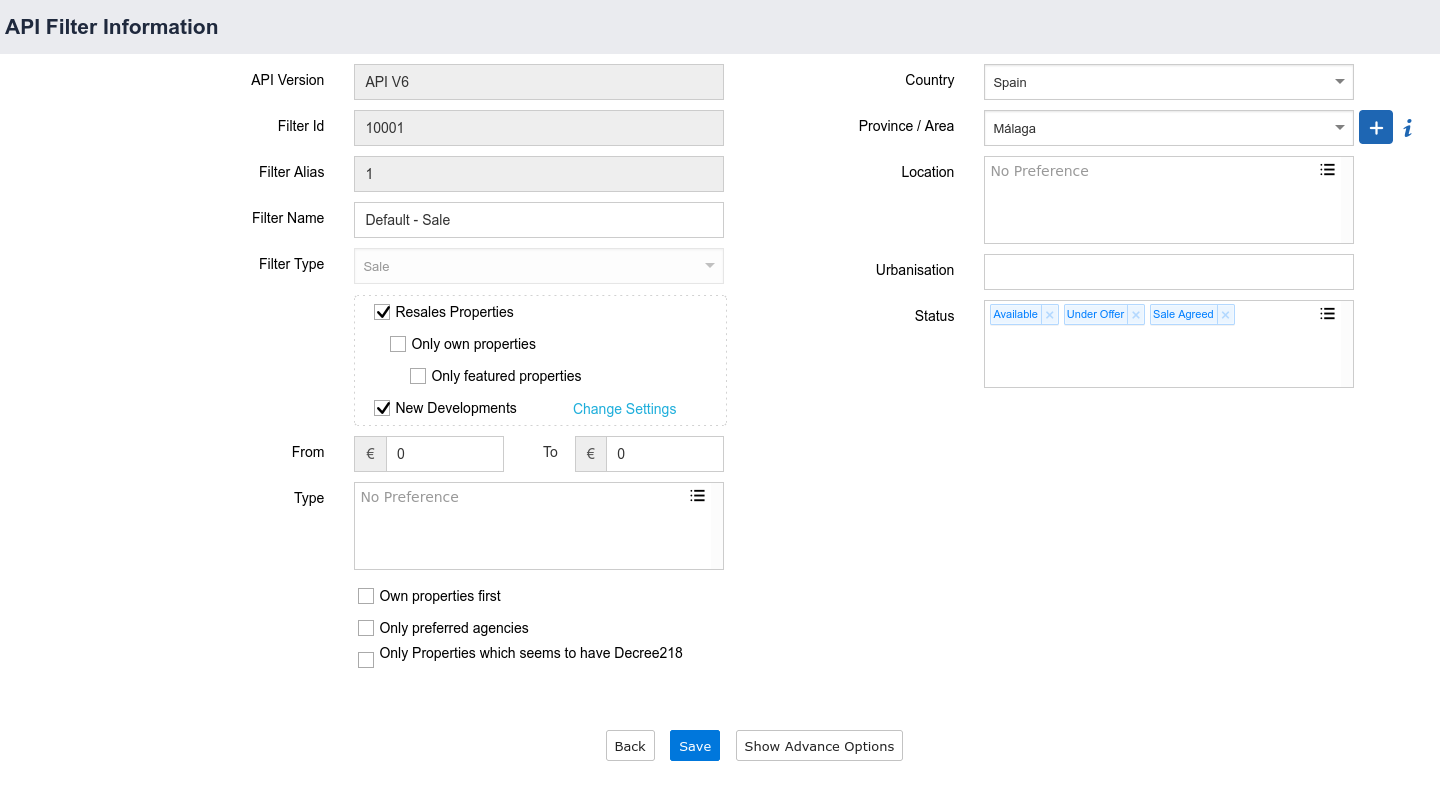Toggle Only preferred agencies
The height and width of the screenshot is (791, 1440).
coord(366,627)
